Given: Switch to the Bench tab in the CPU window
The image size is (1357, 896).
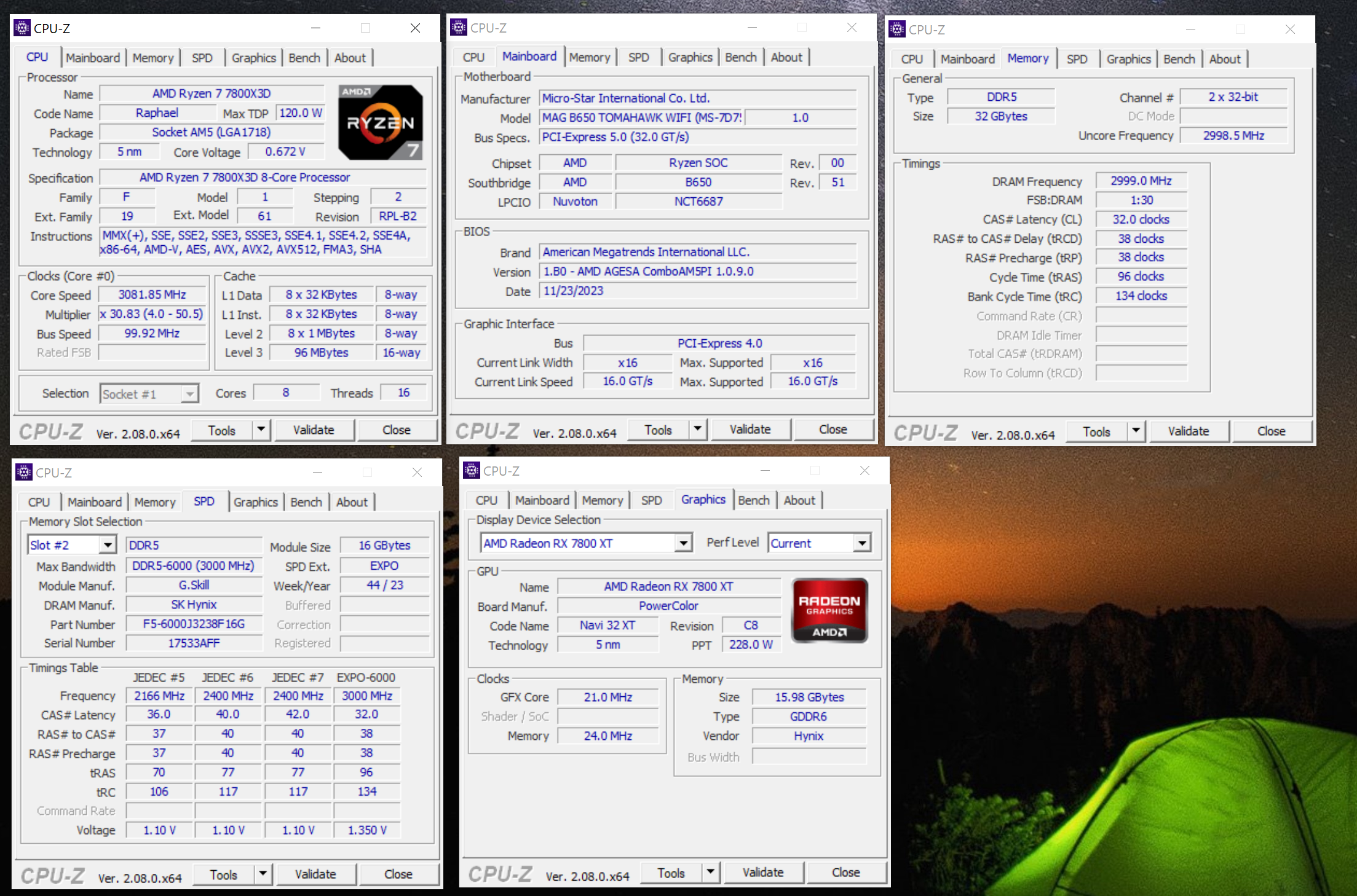Looking at the screenshot, I should pyautogui.click(x=304, y=58).
